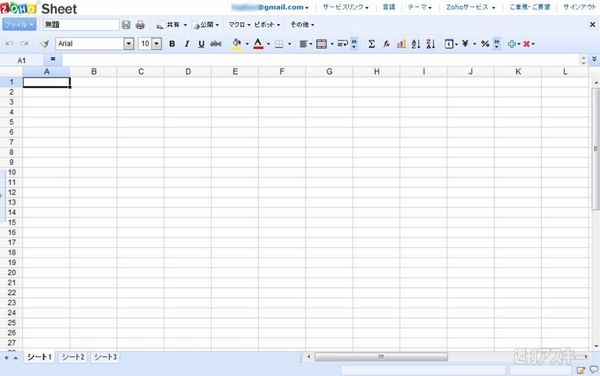This screenshot has width=600, height=376.
Task: Click the horizontal scrollbar thumb
Action: 381,357
